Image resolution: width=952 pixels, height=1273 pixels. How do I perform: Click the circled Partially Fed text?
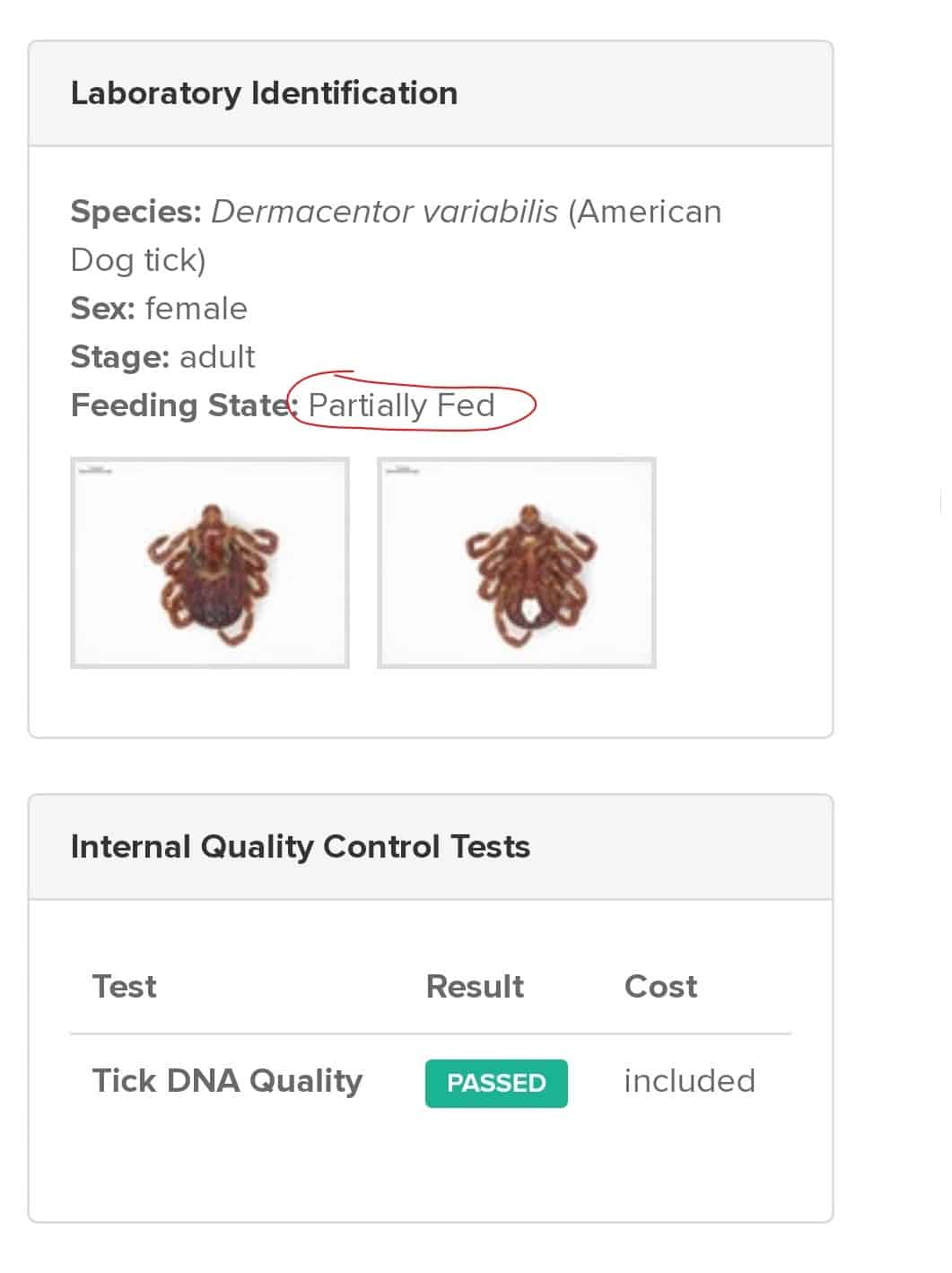(401, 405)
